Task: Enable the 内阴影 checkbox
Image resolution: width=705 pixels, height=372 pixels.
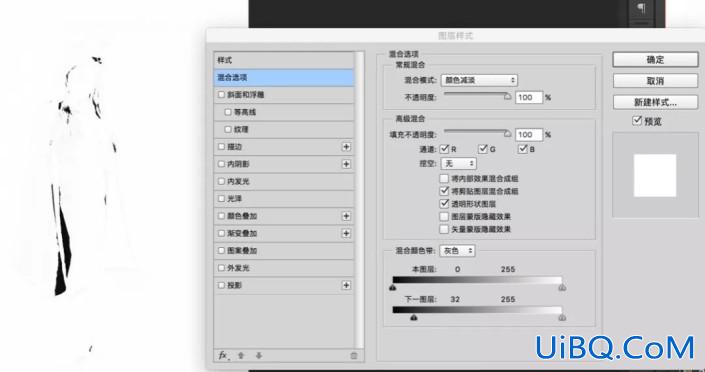Action: tap(221, 164)
